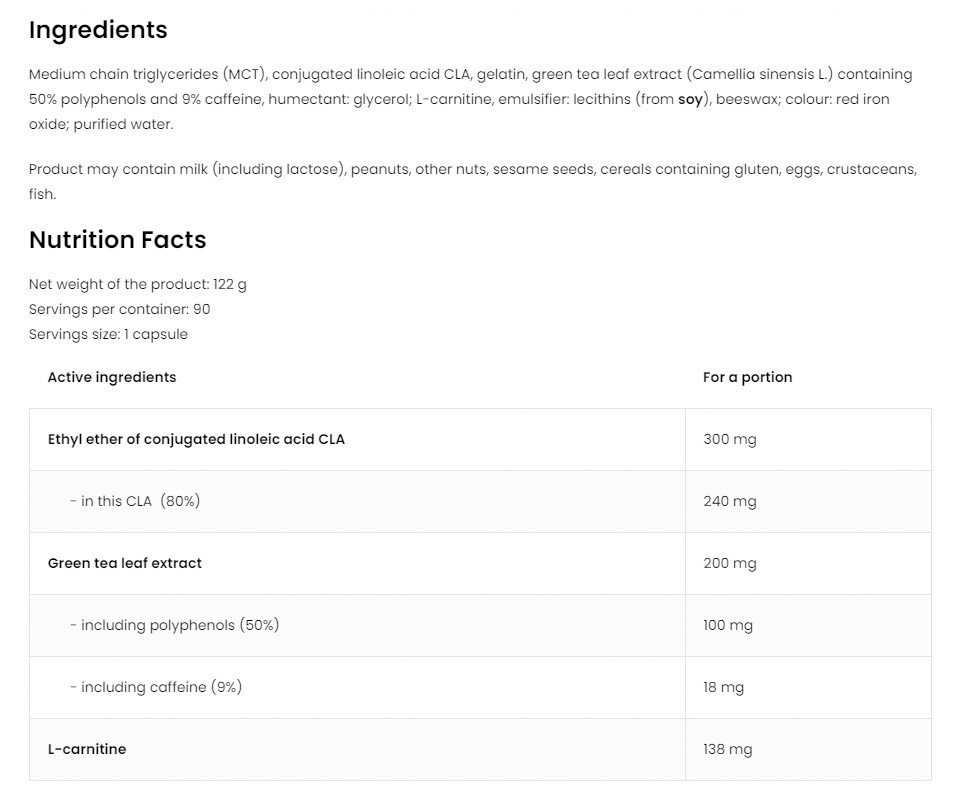Select the Active ingredients column header
Screen dimensions: 960x803
click(112, 377)
